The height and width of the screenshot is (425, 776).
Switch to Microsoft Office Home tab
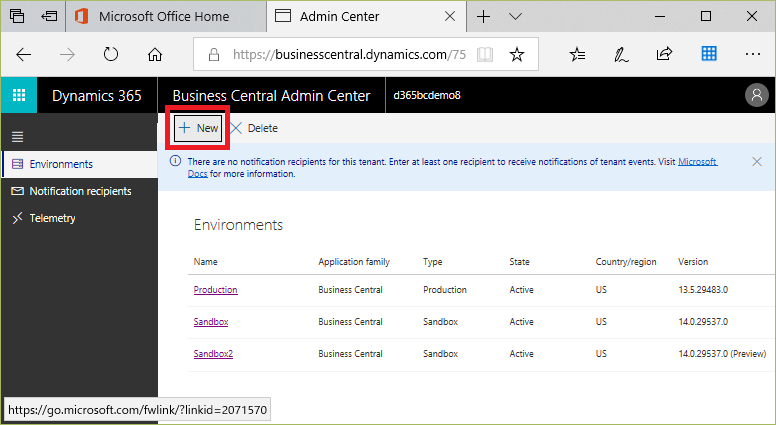tap(166, 16)
